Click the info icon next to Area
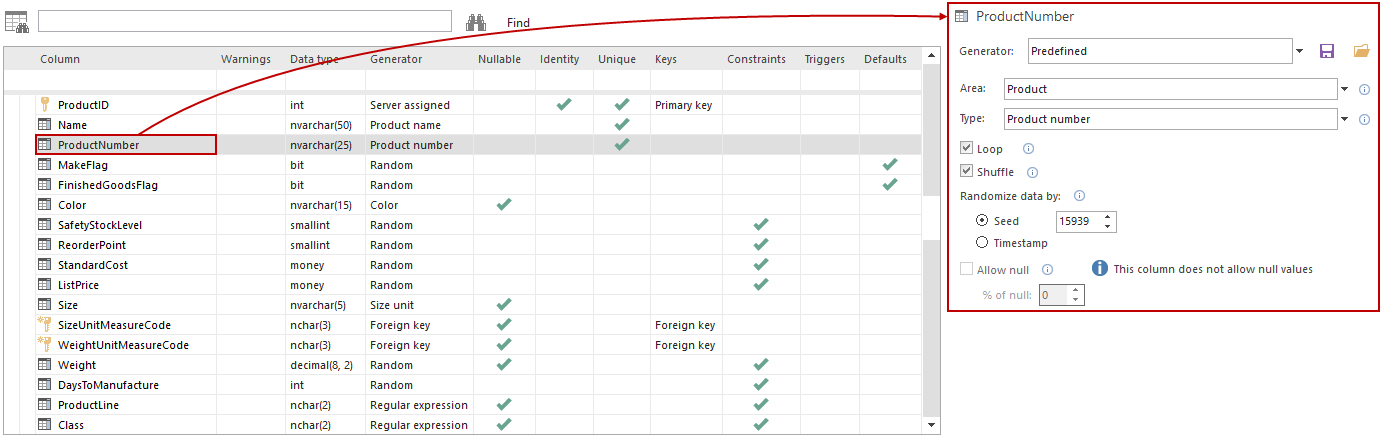The height and width of the screenshot is (438, 1386). pyautogui.click(x=1365, y=90)
